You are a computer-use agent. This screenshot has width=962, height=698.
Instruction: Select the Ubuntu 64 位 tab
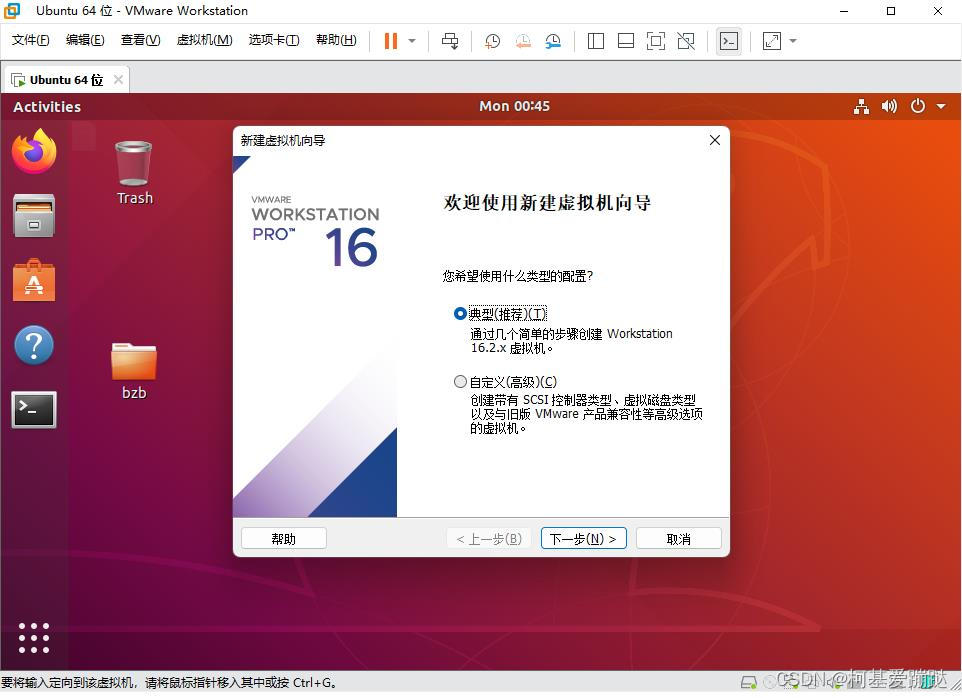tap(66, 80)
